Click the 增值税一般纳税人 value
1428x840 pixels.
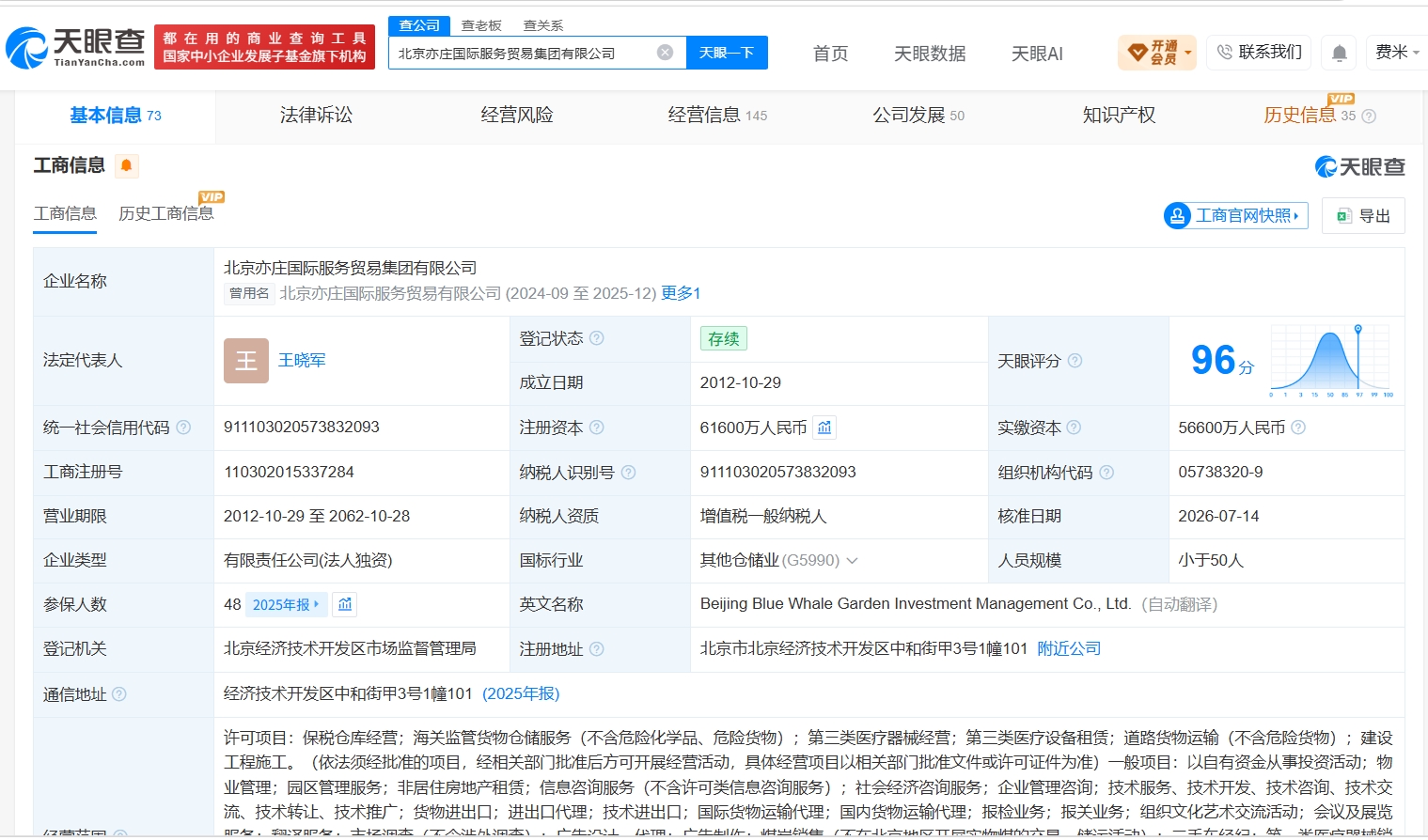tap(763, 517)
